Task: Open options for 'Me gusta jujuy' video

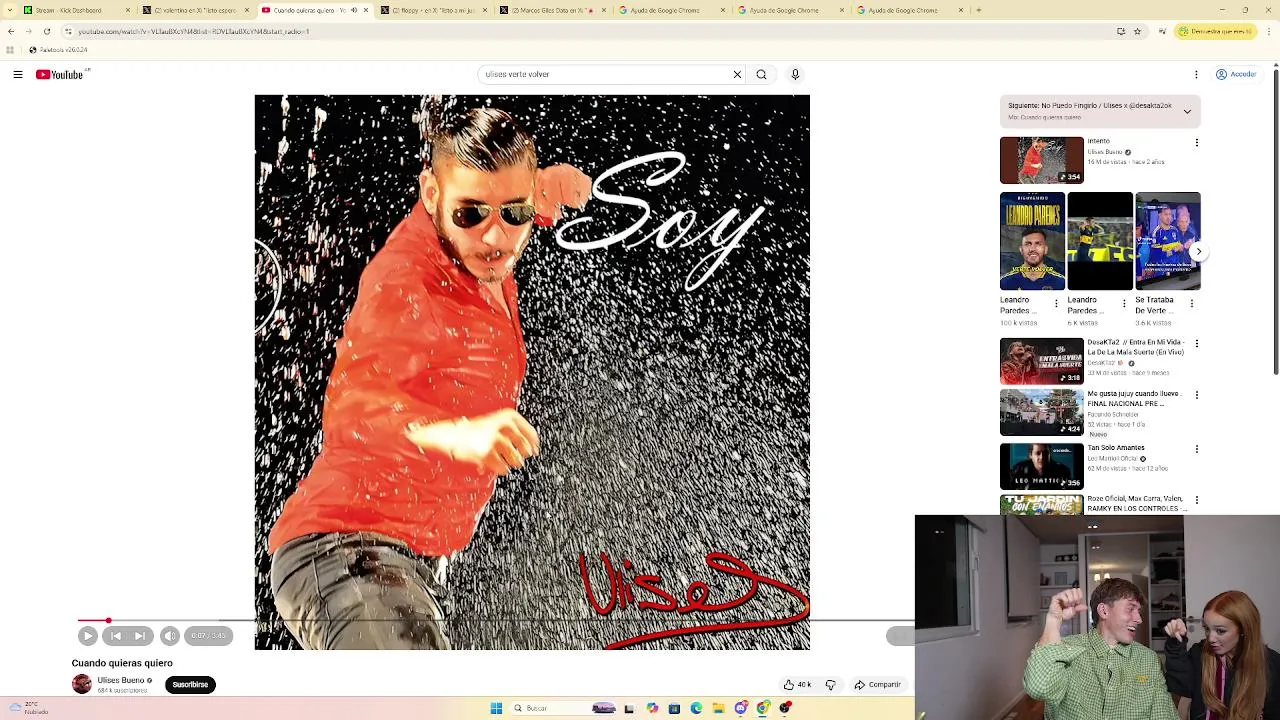Action: [1196, 395]
